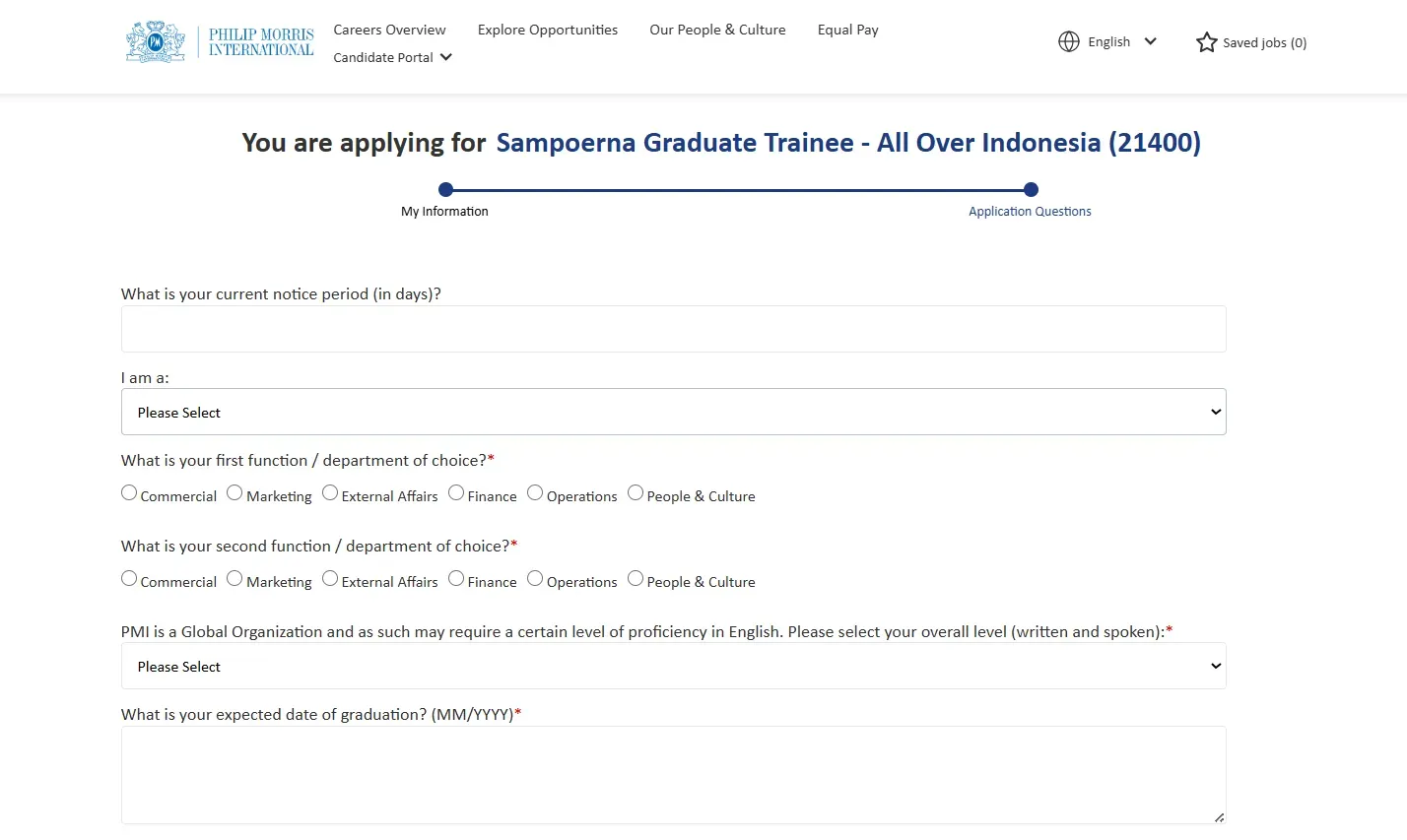Open the 'I am a:' dropdown
This screenshot has width=1407, height=840.
[673, 411]
